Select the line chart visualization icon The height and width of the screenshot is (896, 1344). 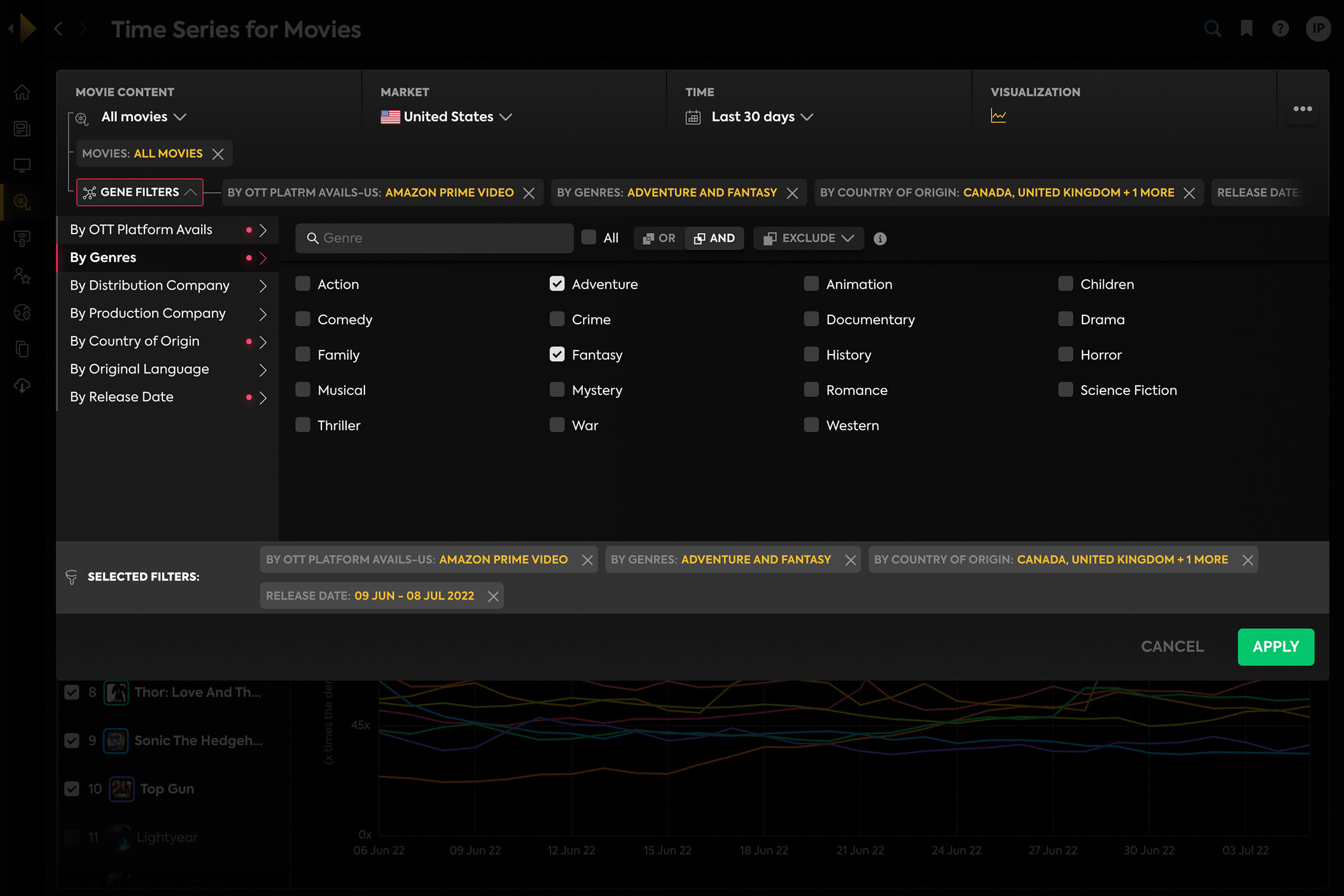click(x=998, y=116)
